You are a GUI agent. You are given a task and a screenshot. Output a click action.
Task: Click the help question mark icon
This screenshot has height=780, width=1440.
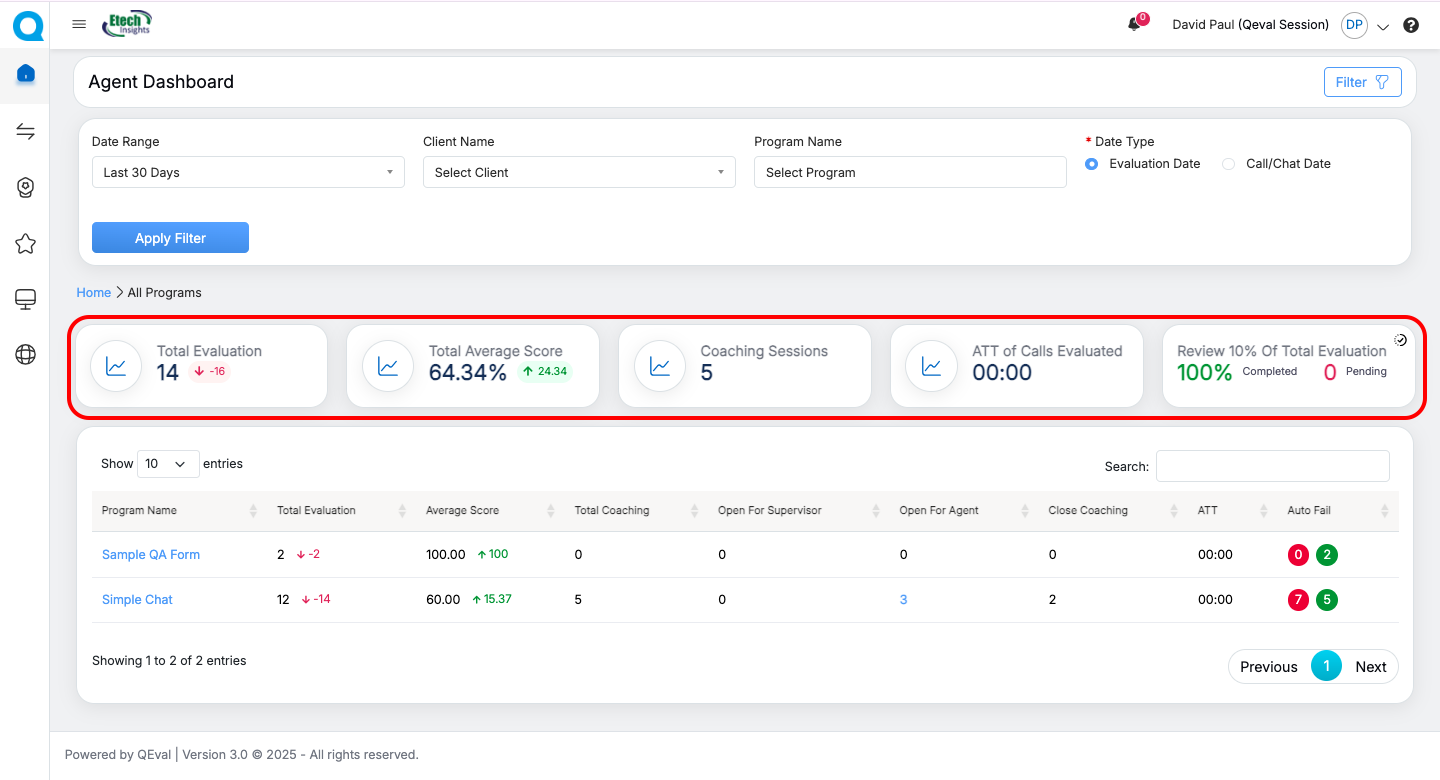click(x=1411, y=25)
